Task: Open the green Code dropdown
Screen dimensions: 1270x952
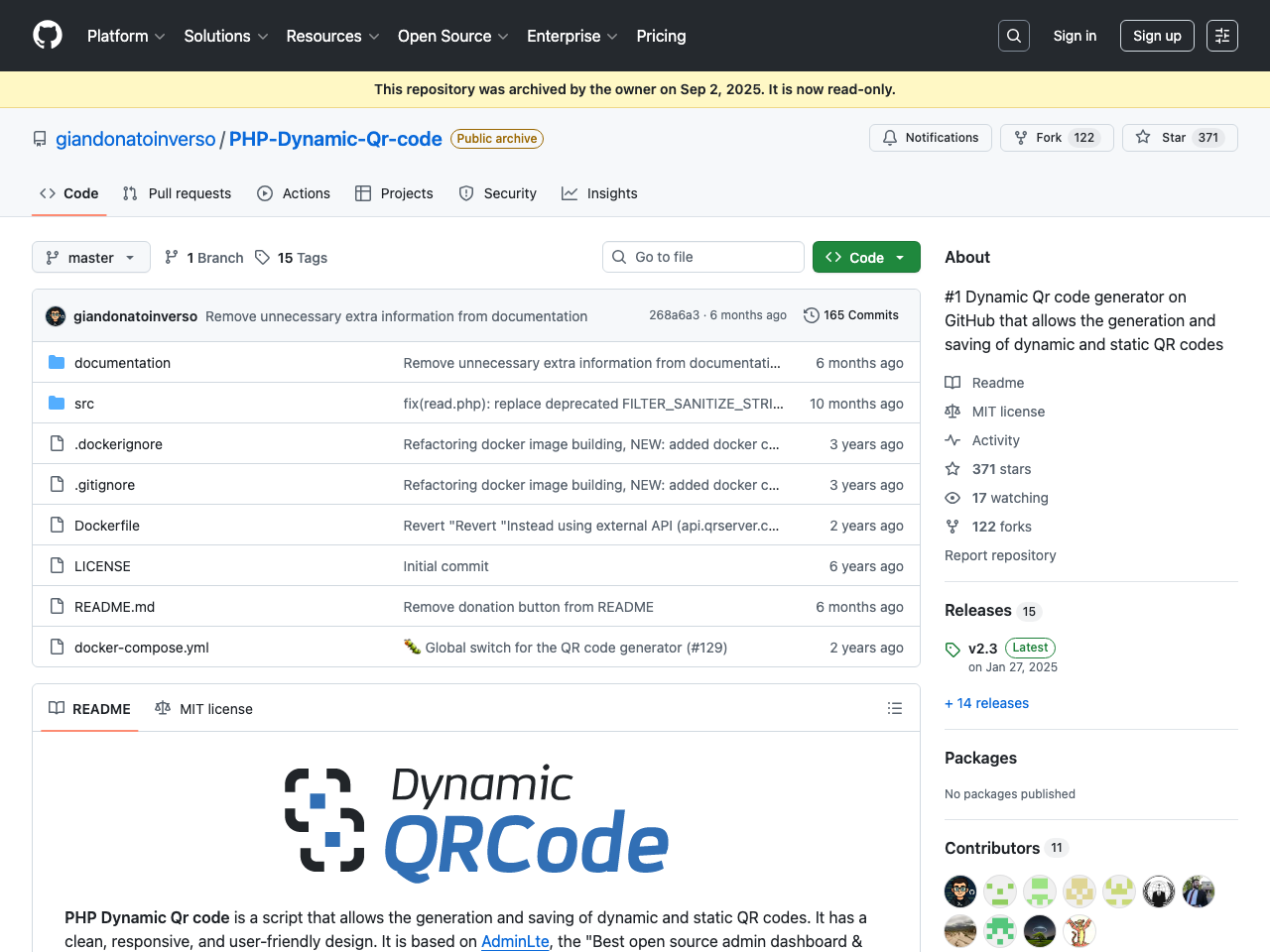Action: pos(866,257)
